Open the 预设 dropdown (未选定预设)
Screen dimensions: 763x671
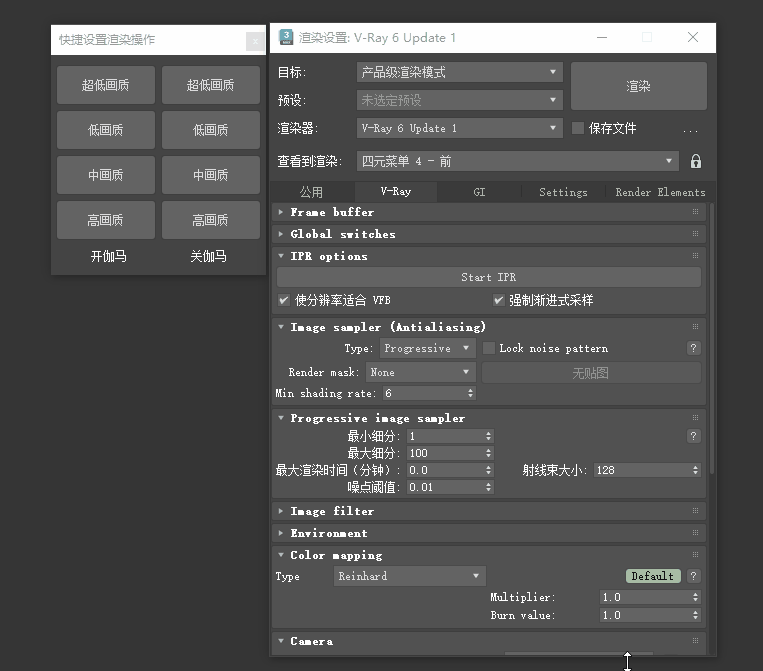click(459, 100)
